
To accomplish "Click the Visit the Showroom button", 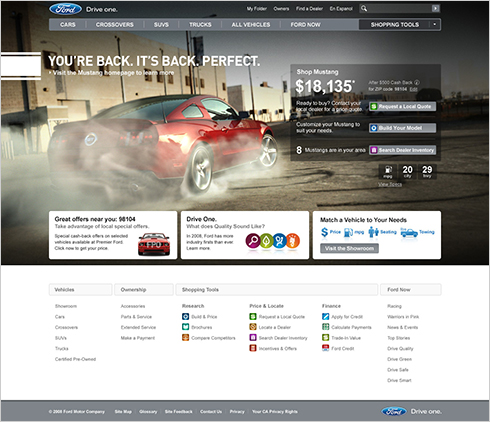I will tap(349, 248).
